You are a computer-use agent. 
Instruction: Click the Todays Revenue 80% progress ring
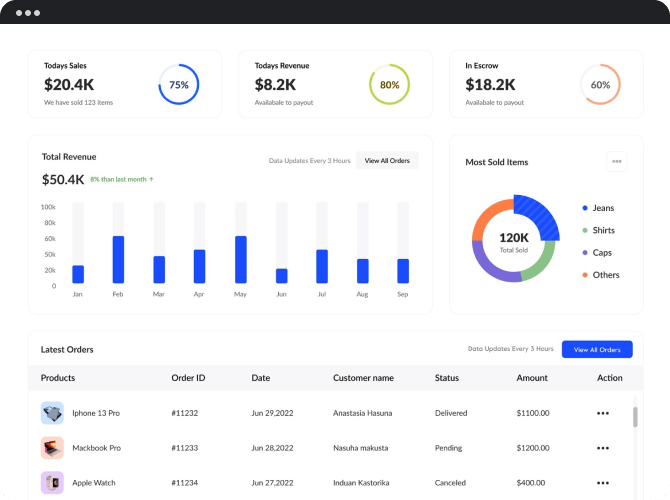(389, 85)
